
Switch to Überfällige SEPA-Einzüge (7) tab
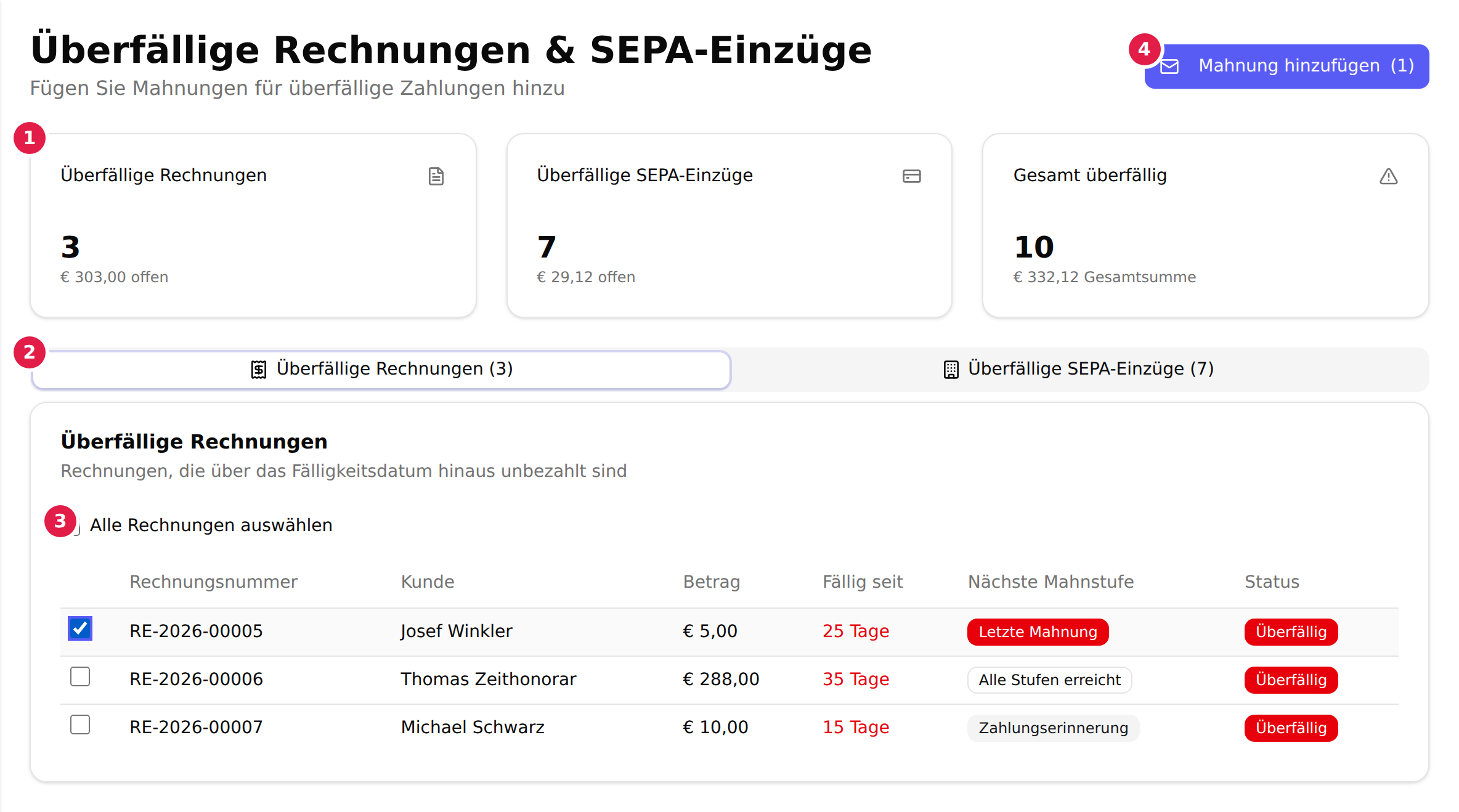[x=1078, y=369]
